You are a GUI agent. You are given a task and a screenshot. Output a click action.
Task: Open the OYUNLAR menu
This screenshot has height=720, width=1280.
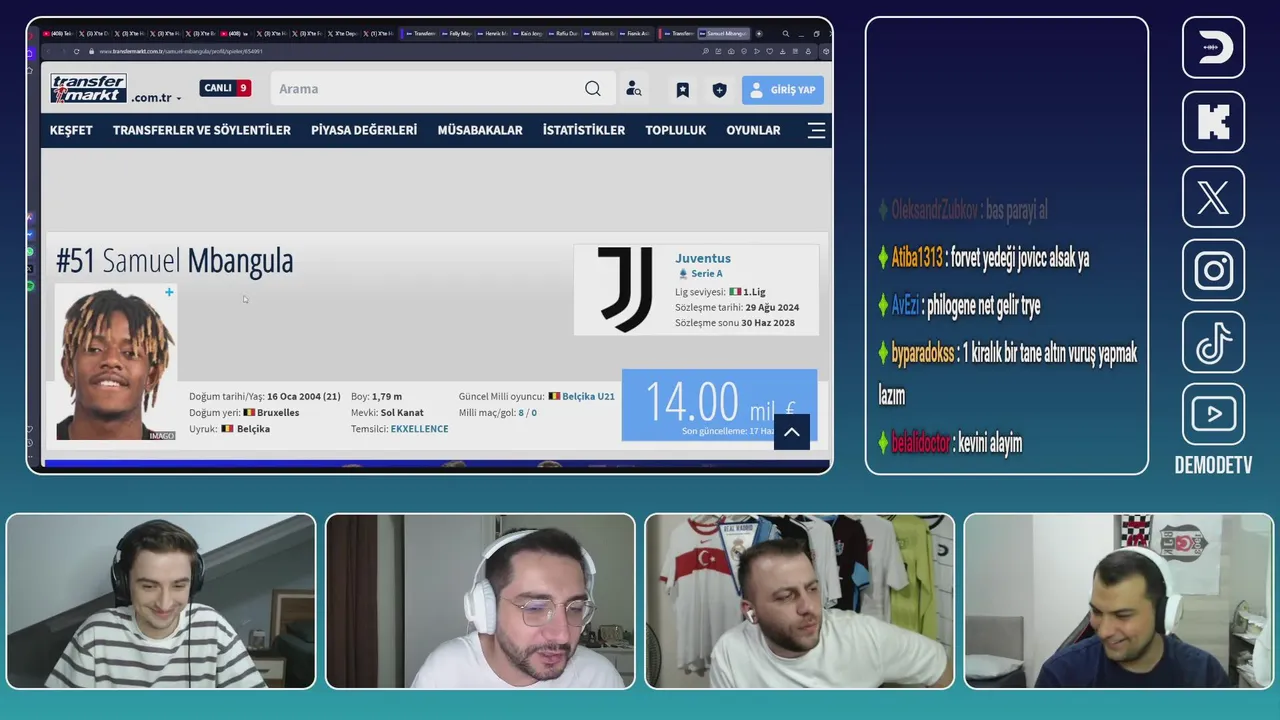pyautogui.click(x=753, y=130)
